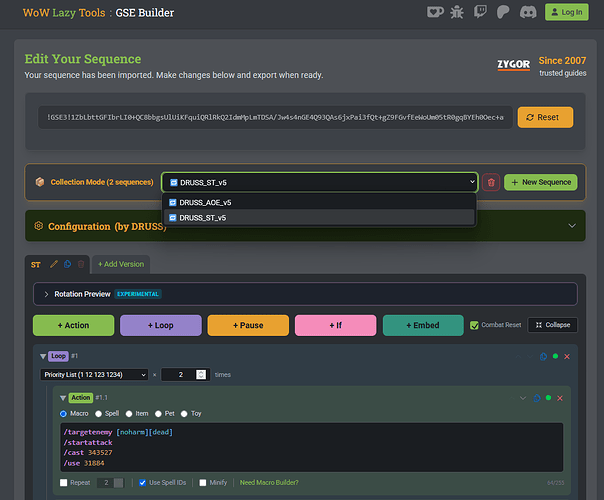Screen dimensions: 604x500
Task: Click the orange Reset button
Action: coord(545,117)
